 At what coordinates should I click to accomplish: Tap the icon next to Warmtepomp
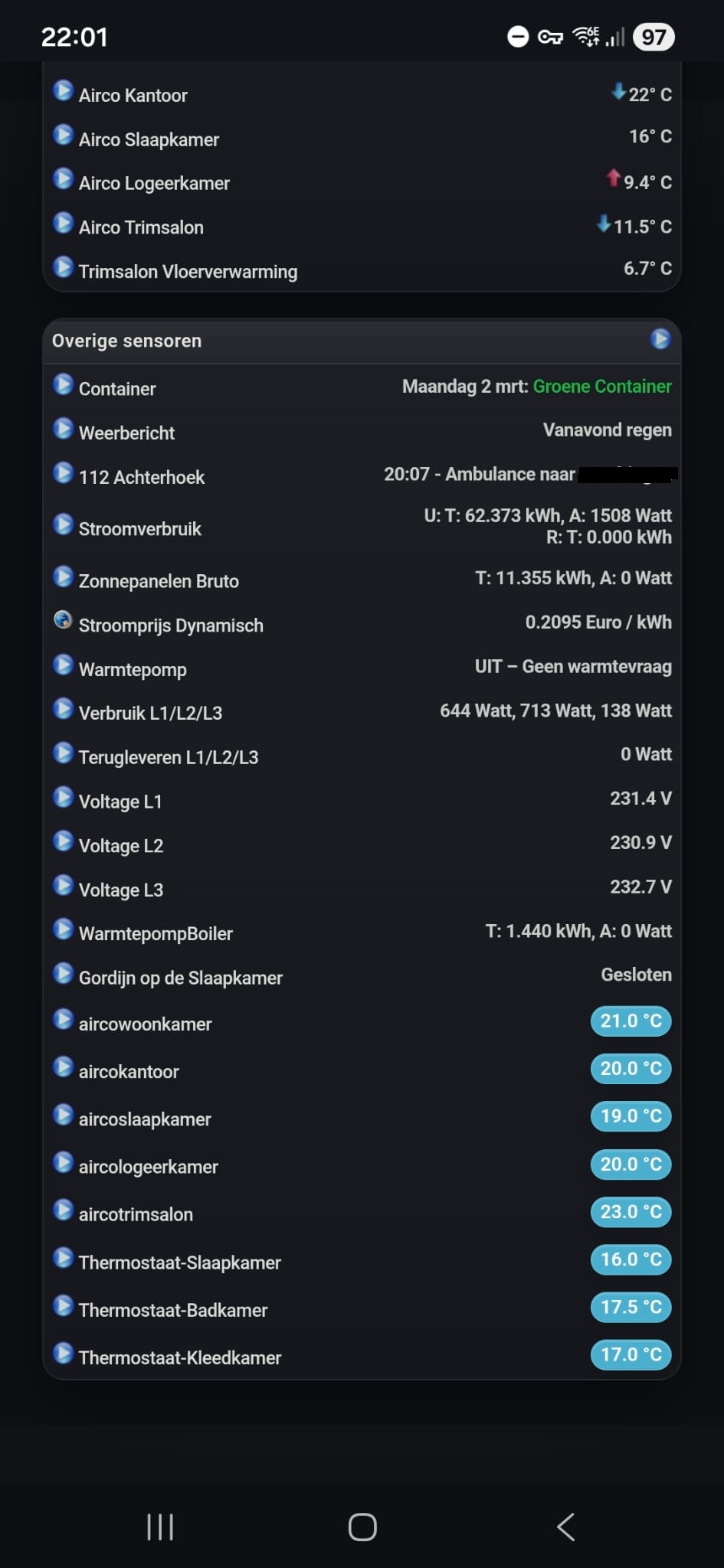pyautogui.click(x=63, y=665)
